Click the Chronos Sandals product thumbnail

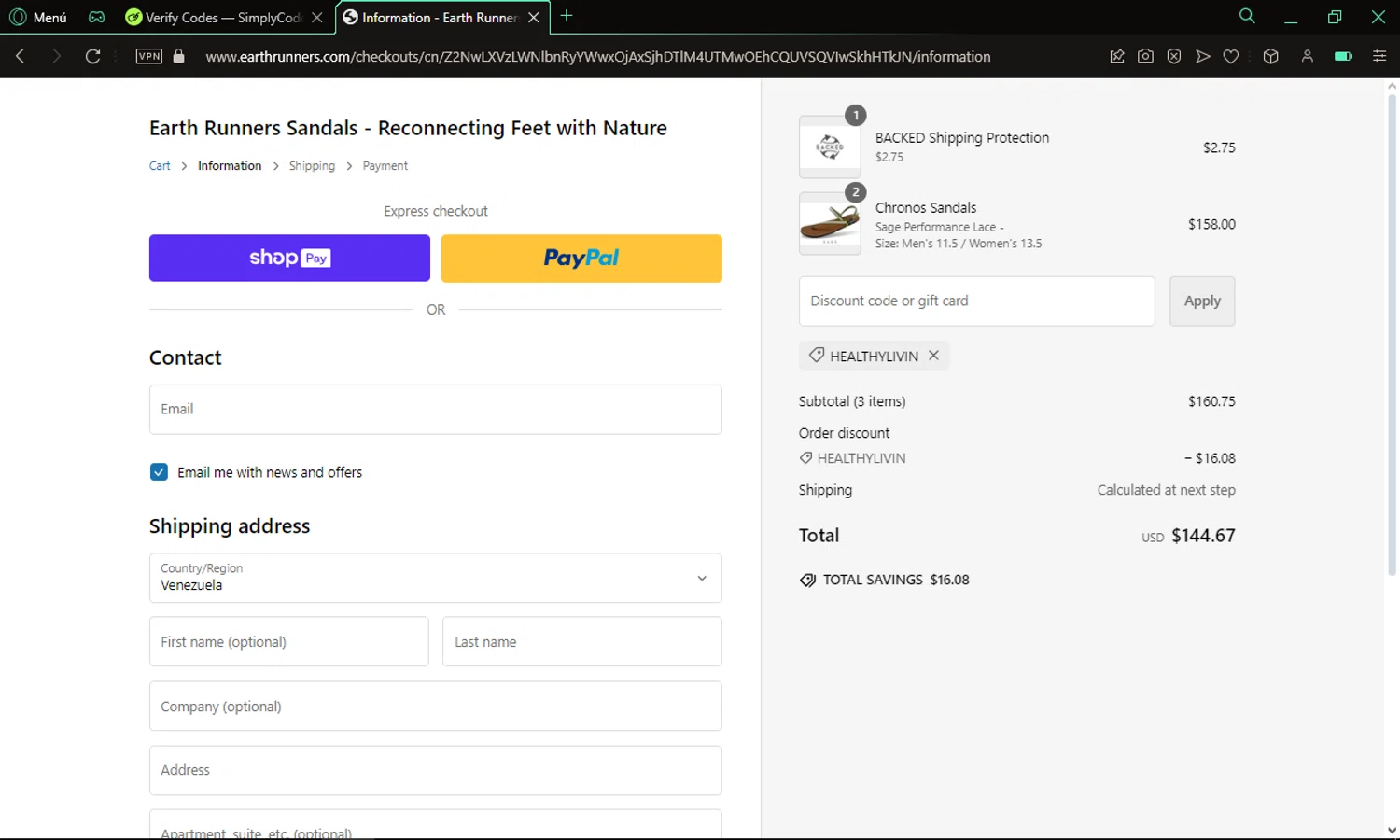pos(830,224)
